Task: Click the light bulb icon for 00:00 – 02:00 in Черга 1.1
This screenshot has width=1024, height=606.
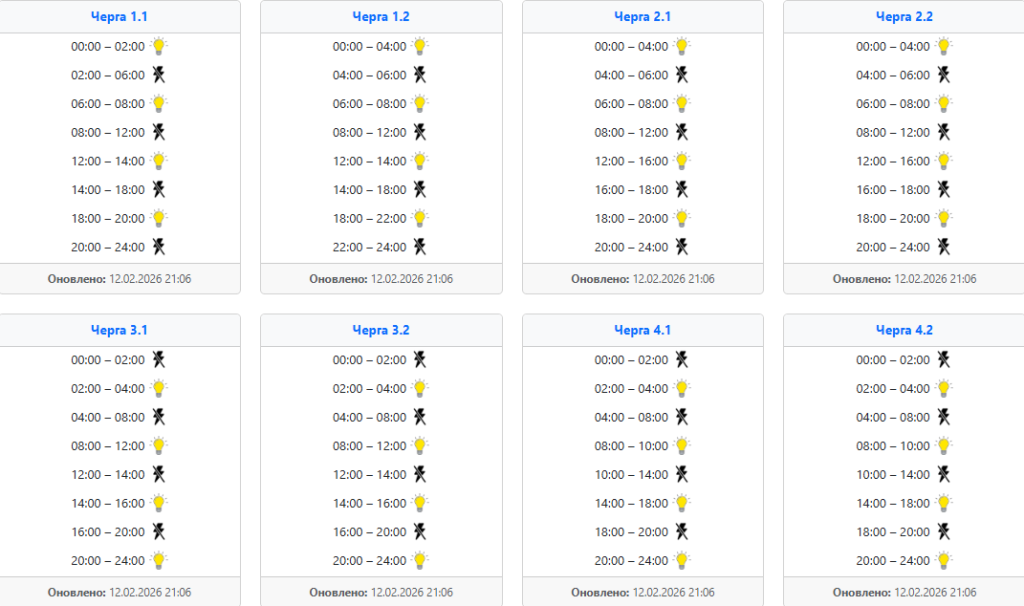Action: pos(159,46)
